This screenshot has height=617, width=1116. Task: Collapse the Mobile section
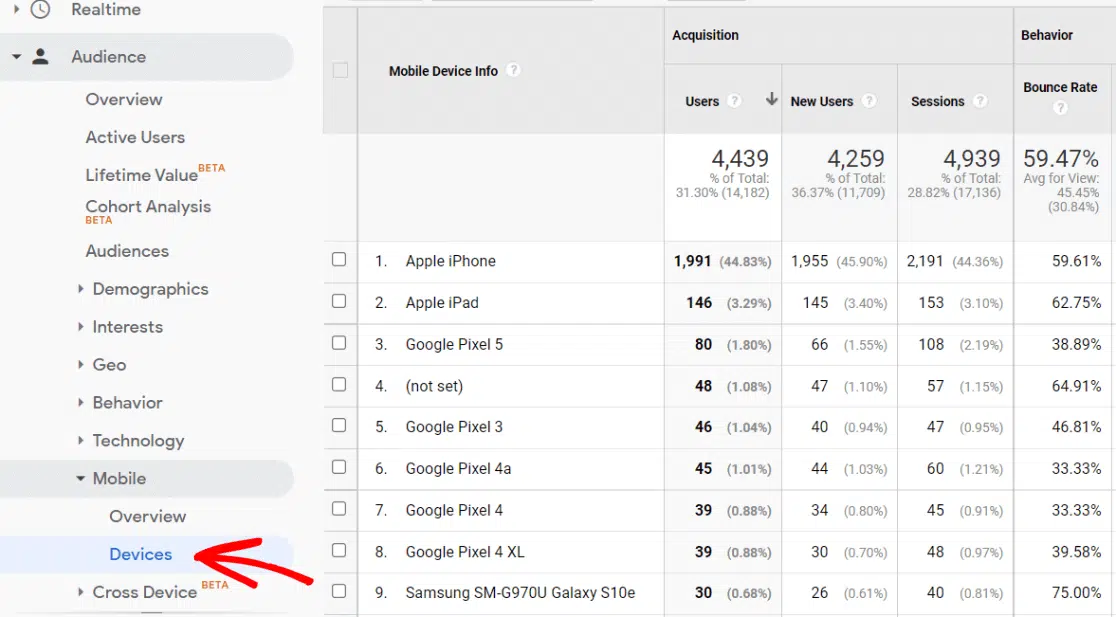pos(81,479)
